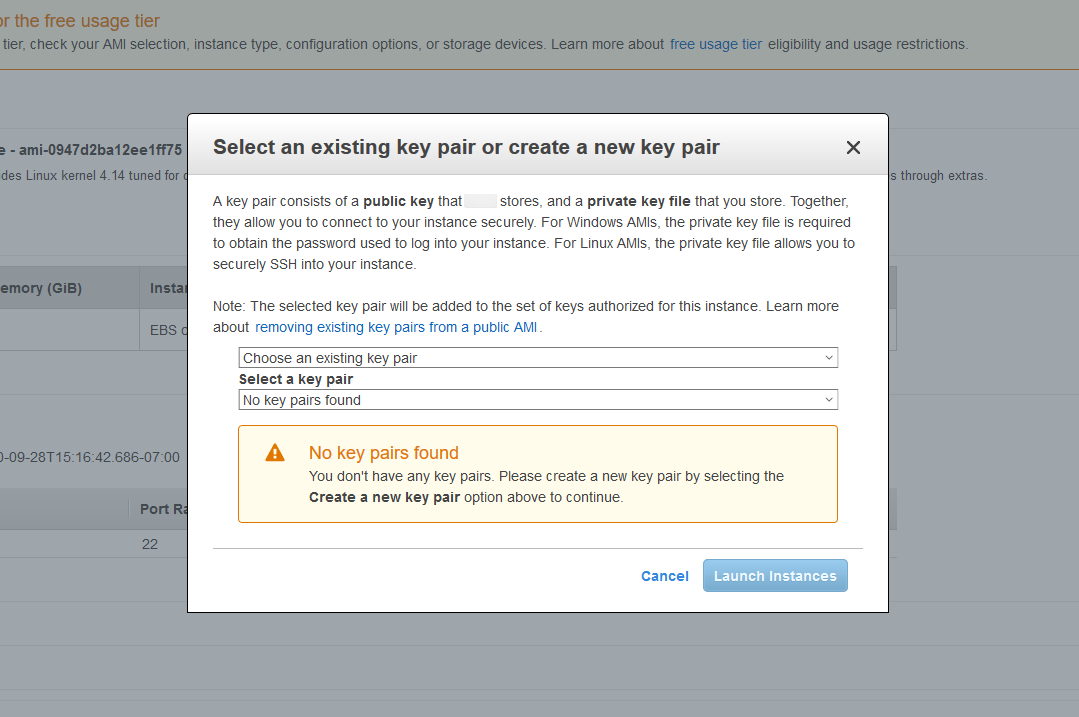Click the bold 'Create a new key pair' text
This screenshot has height=717, width=1079.
384,497
